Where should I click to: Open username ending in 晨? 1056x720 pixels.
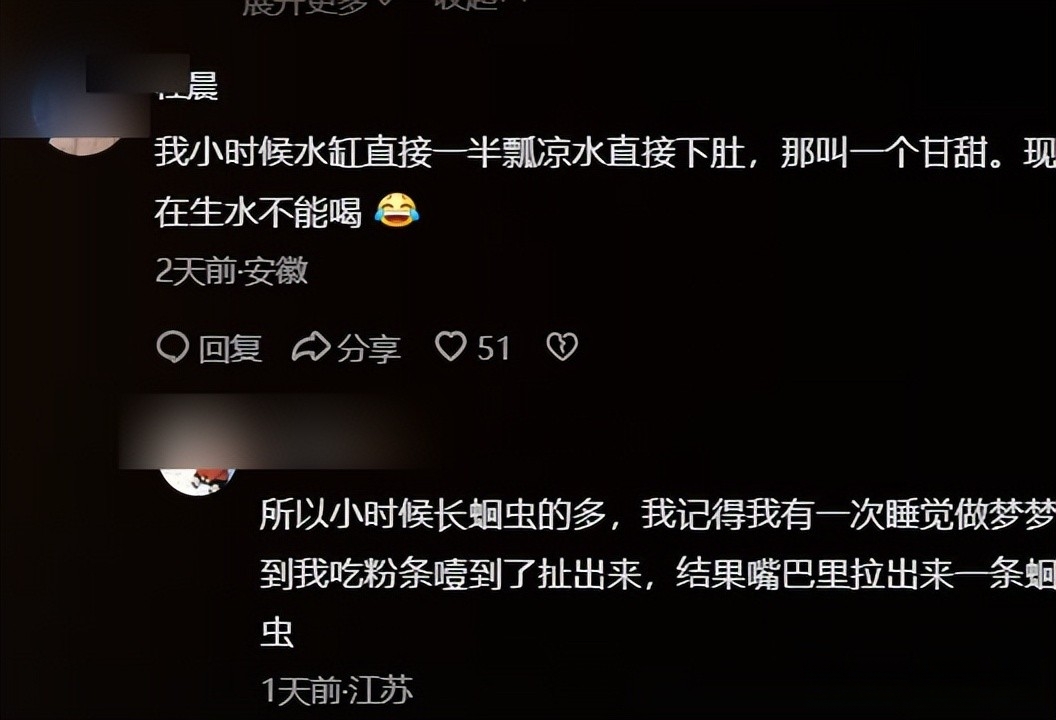(x=187, y=87)
